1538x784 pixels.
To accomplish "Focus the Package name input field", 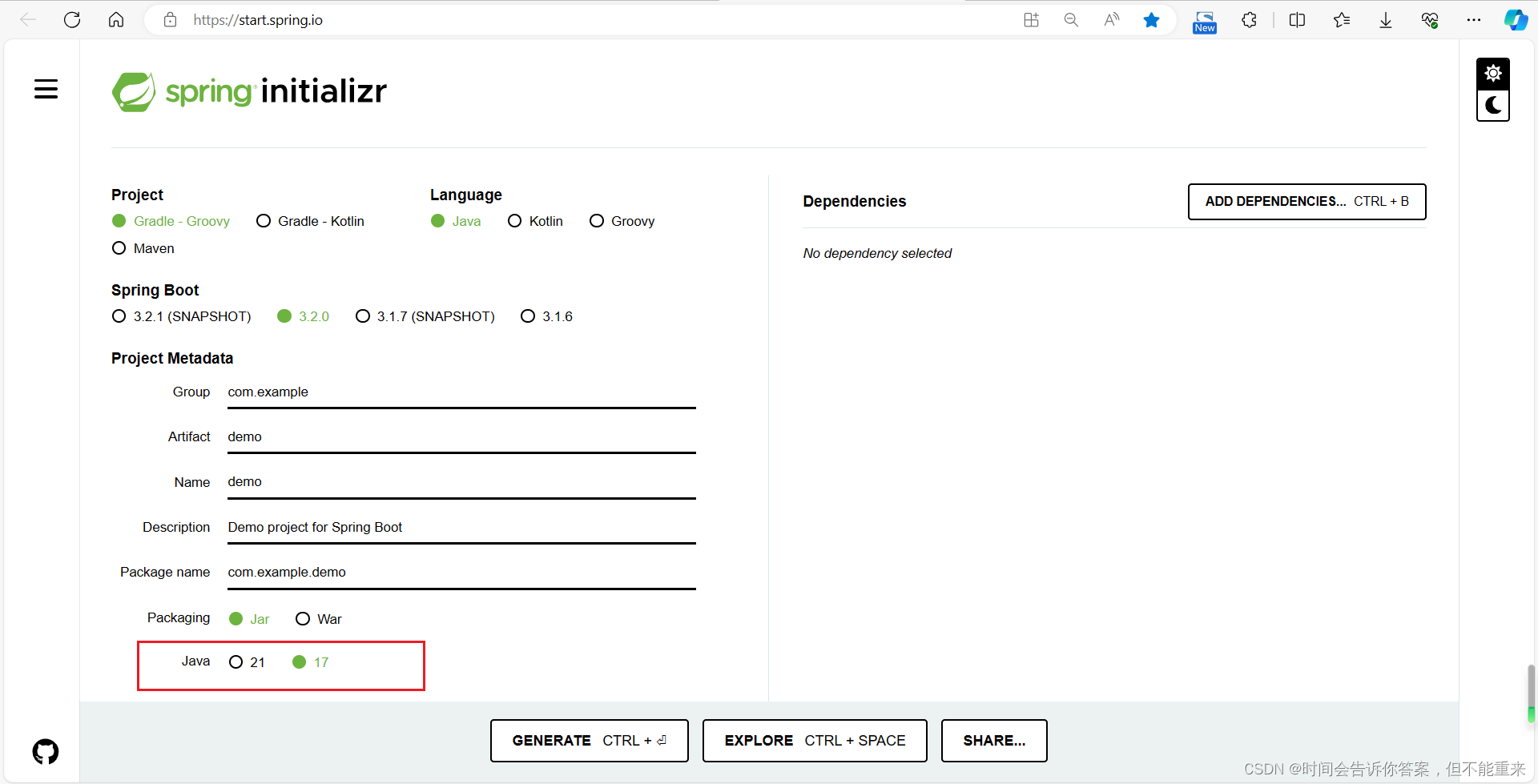I will pyautogui.click(x=461, y=573).
